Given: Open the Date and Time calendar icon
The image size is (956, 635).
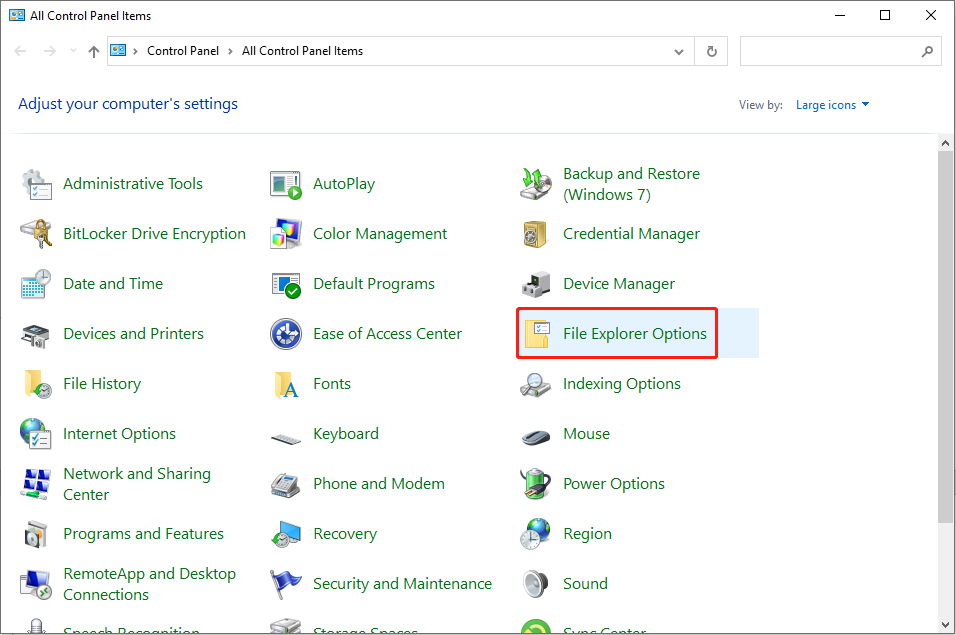Looking at the screenshot, I should 37,284.
